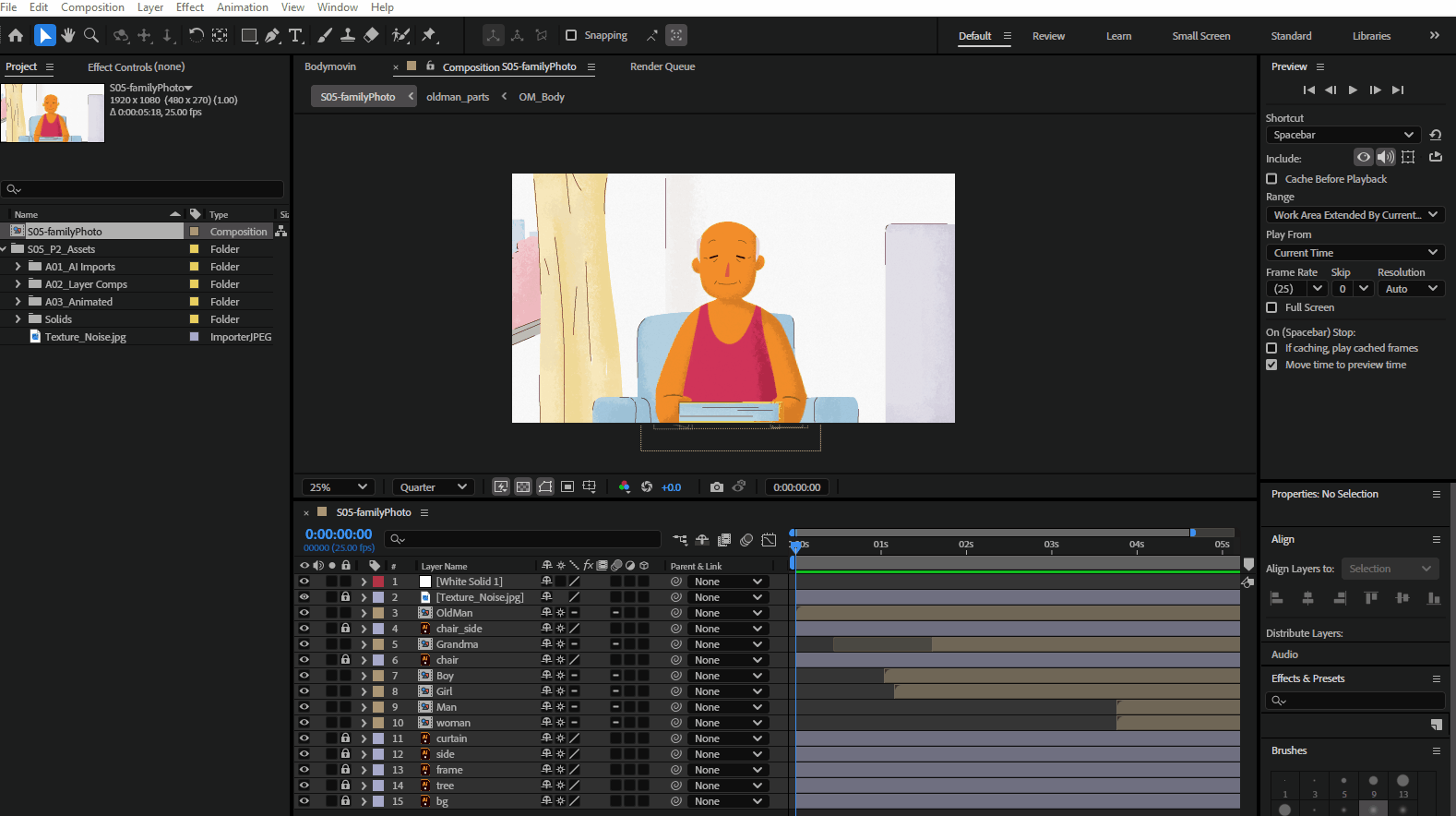Select the Rotation tool

(196, 35)
